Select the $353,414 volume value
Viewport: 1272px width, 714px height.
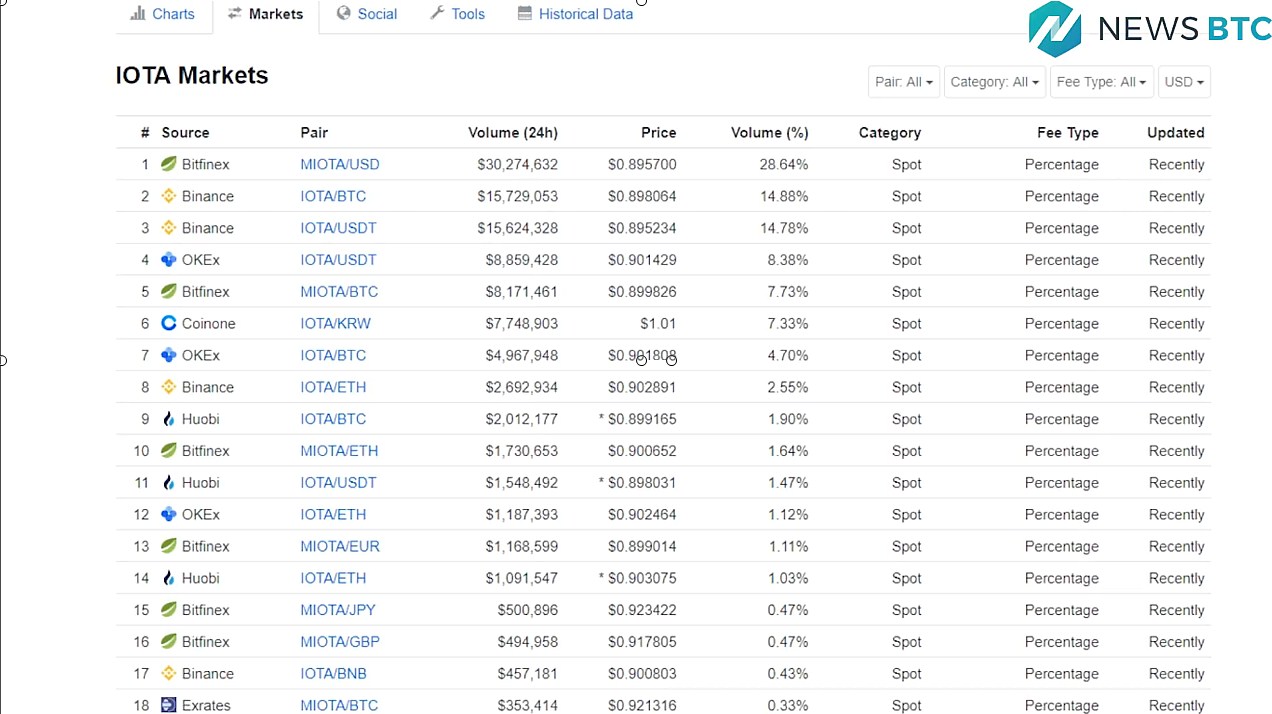point(528,705)
